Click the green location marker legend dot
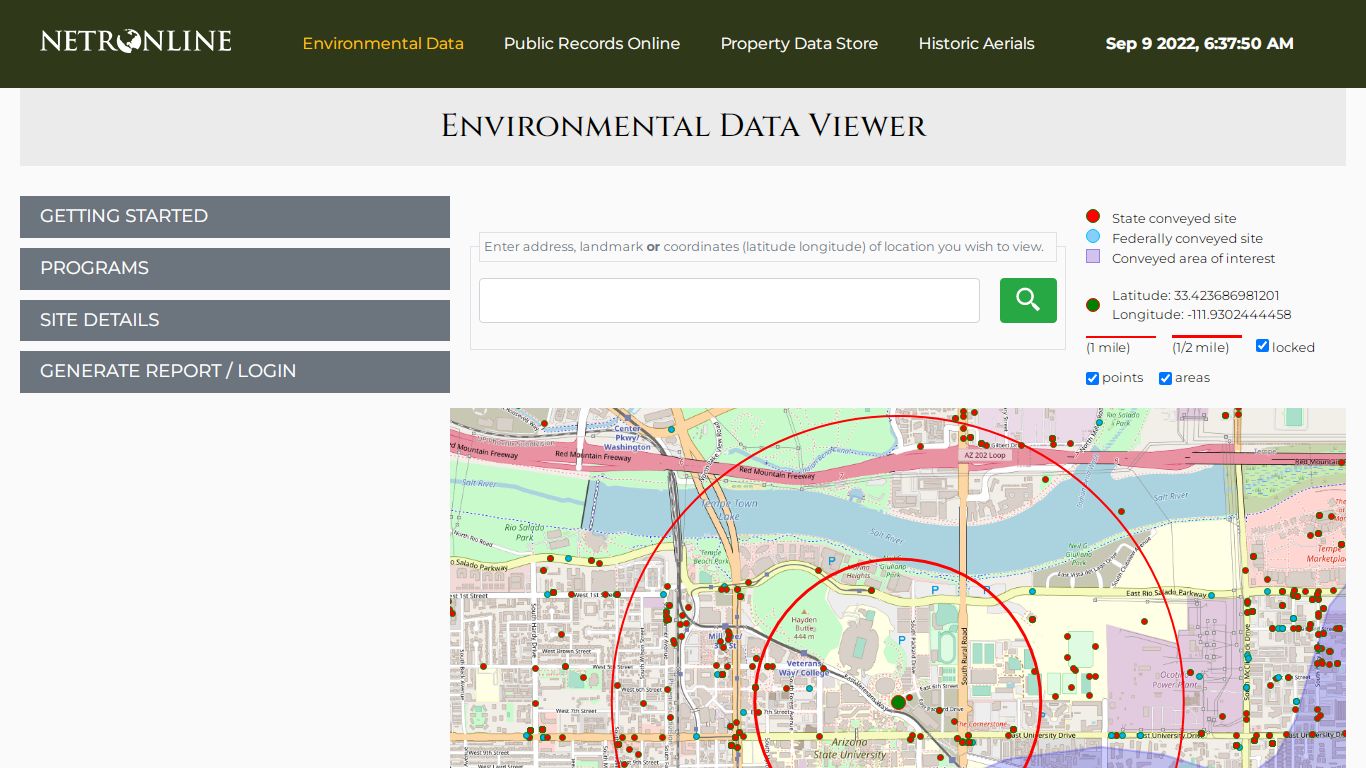This screenshot has height=768, width=1366. point(1093,305)
